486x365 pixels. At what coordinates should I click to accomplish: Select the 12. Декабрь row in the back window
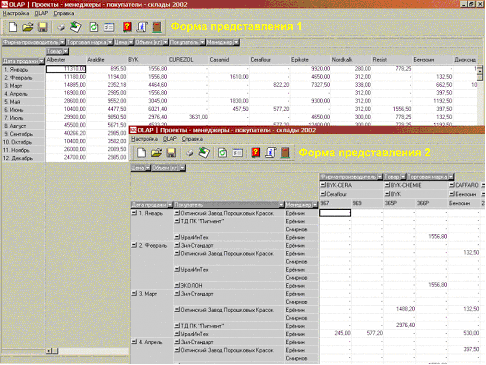coord(23,158)
